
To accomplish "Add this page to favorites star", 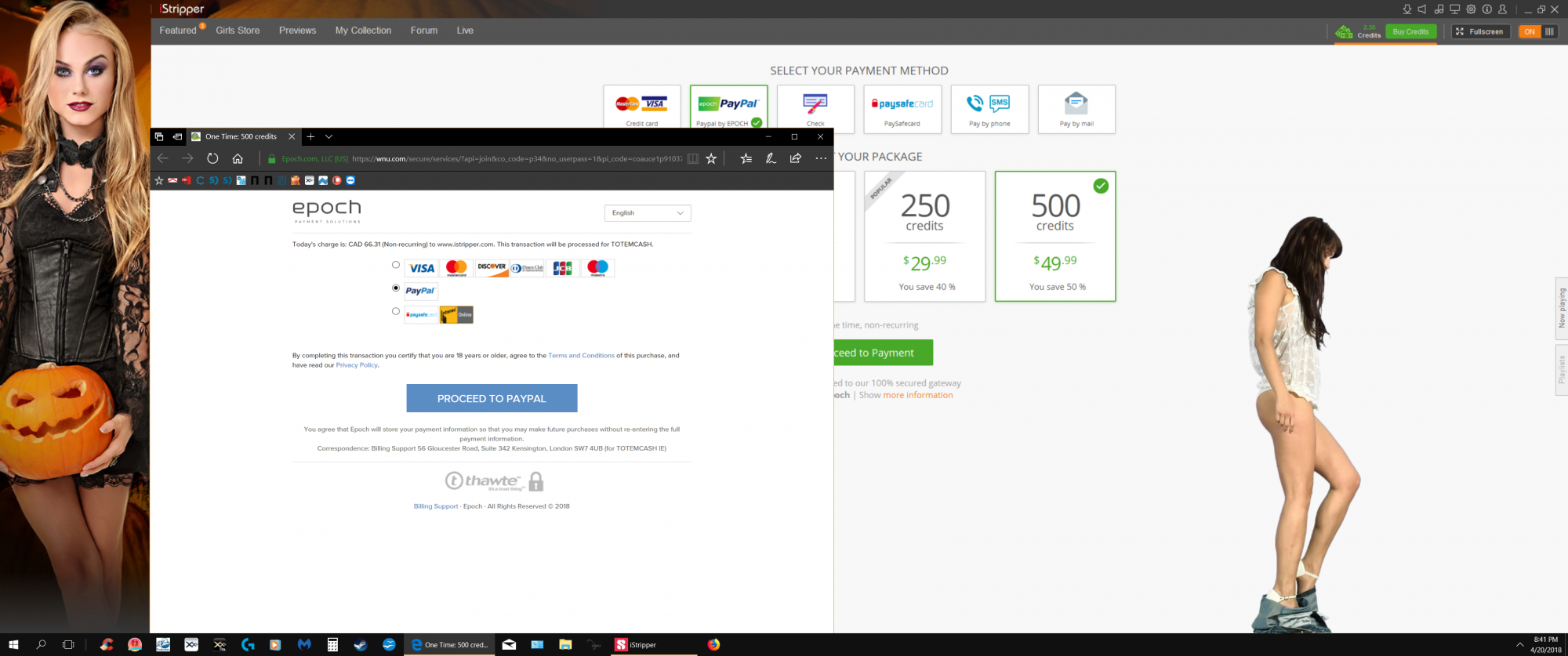I will [x=711, y=158].
